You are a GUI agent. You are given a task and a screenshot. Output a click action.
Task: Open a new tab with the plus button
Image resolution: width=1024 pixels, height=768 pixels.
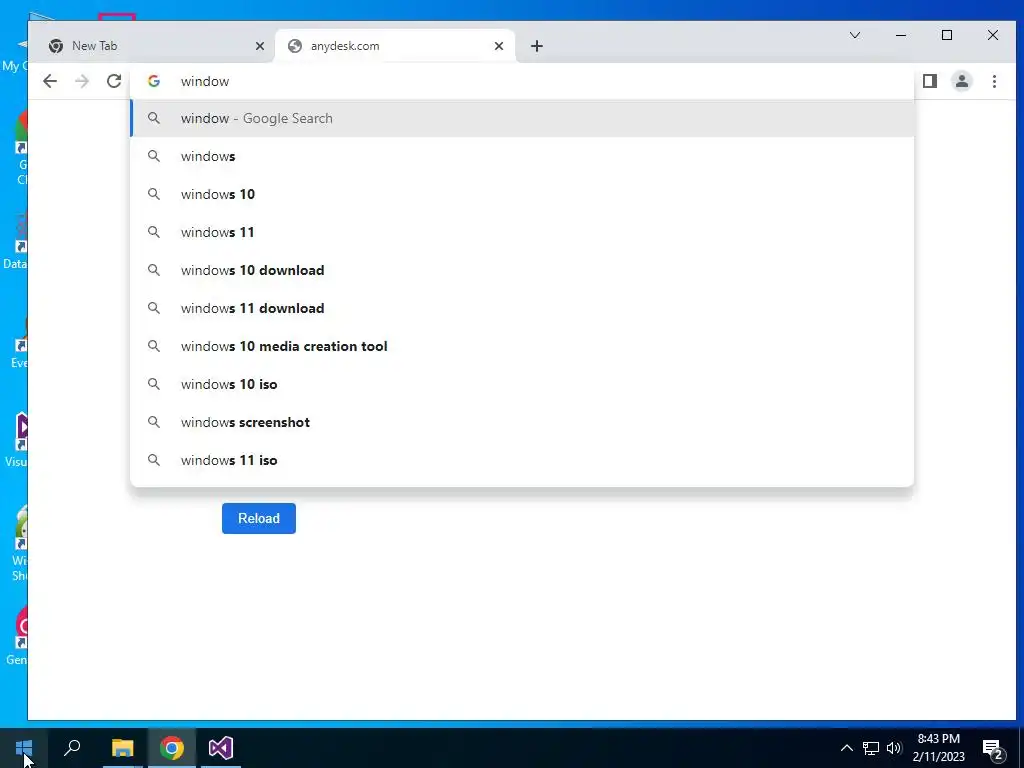click(x=537, y=46)
